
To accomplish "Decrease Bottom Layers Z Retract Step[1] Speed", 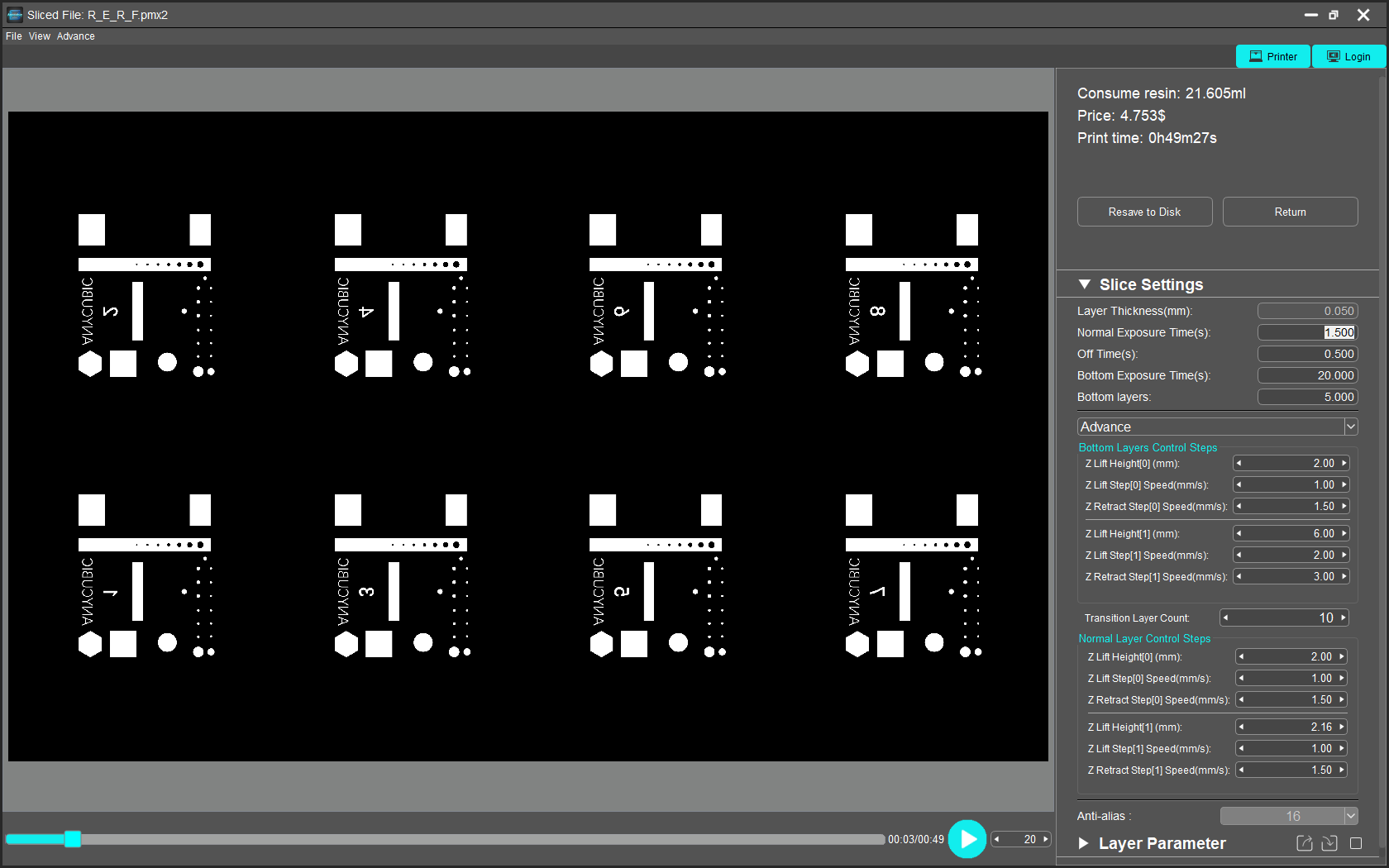I will pyautogui.click(x=1239, y=576).
